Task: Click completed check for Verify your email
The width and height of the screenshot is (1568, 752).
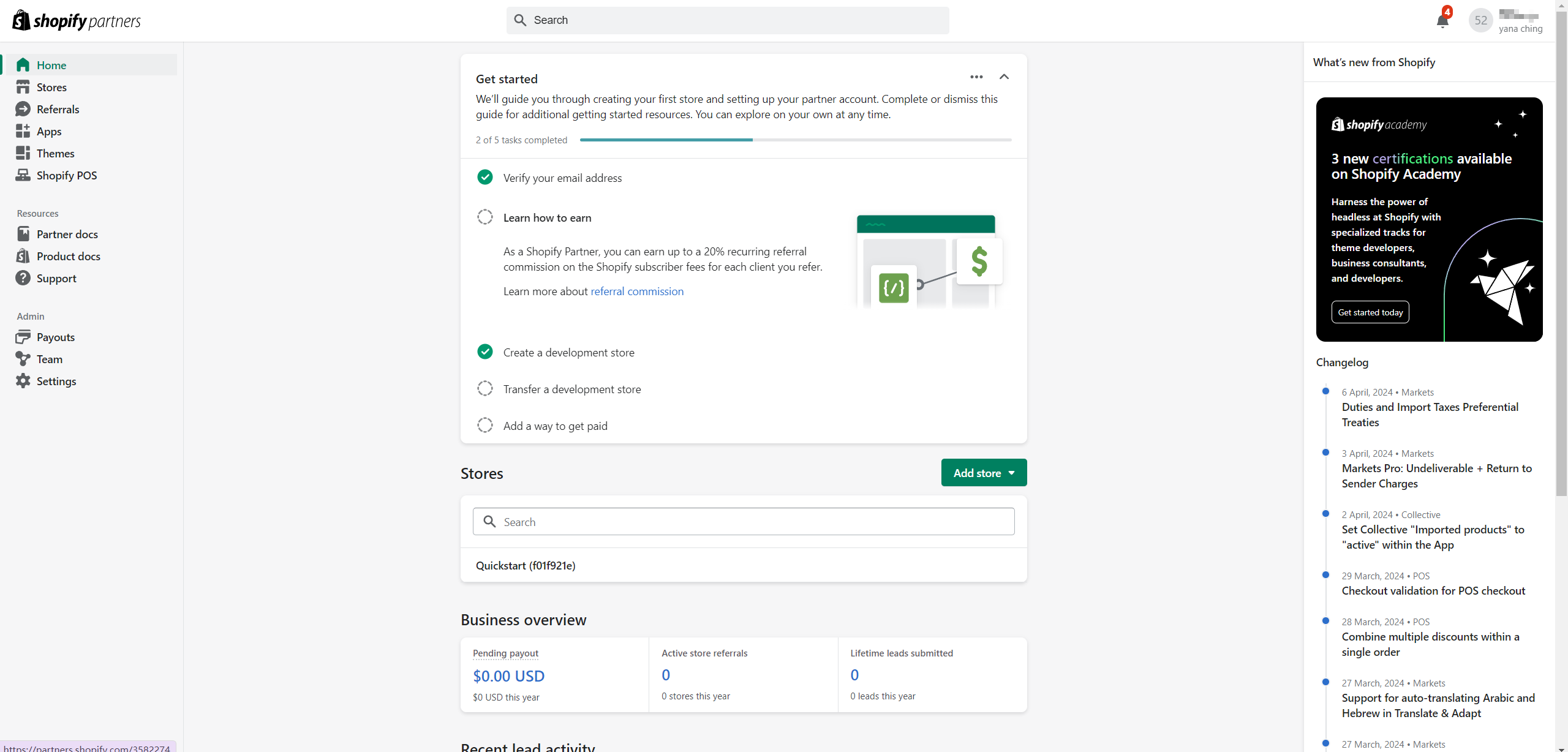Action: [484, 178]
